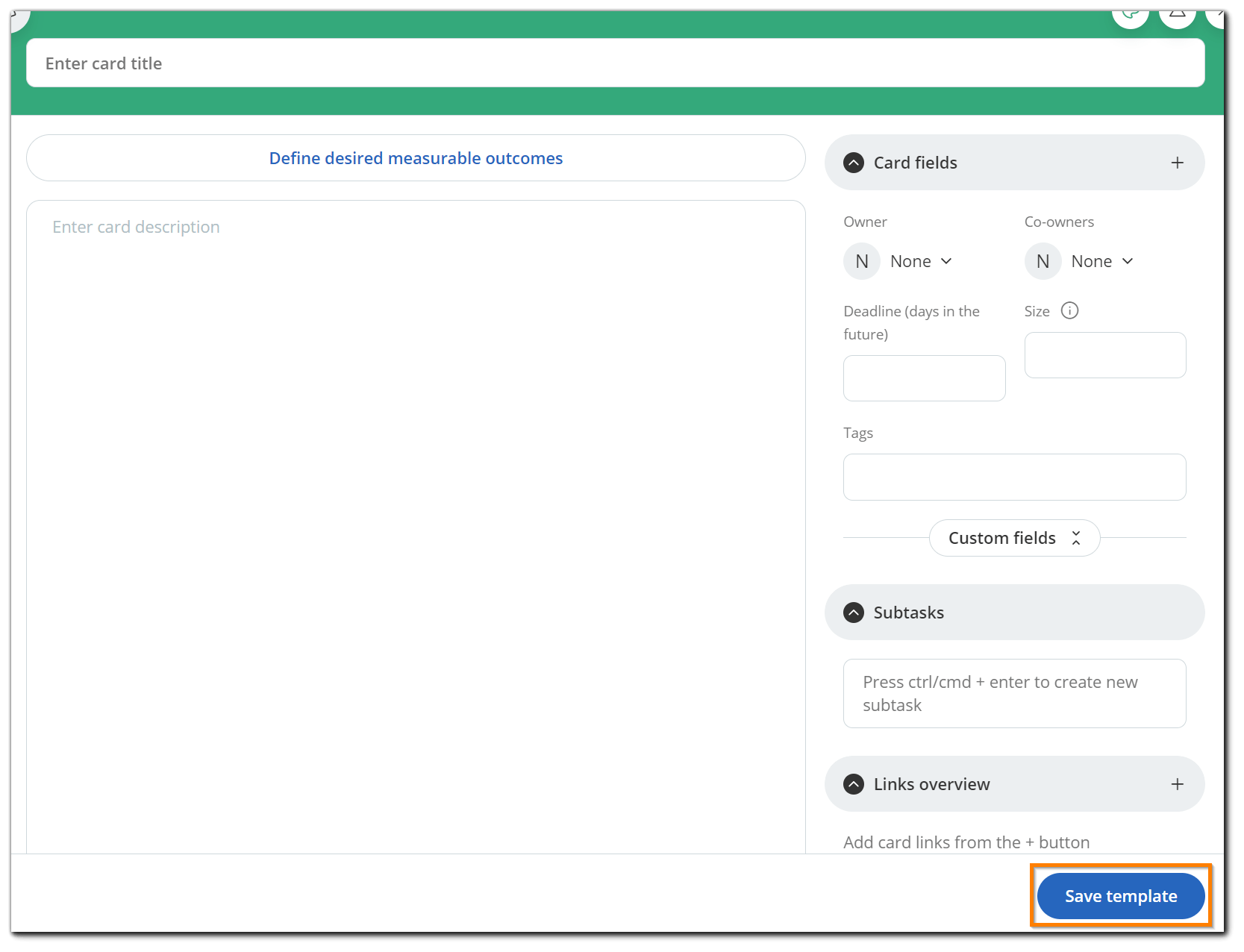The image size is (1244, 952).
Task: Click the triangle icon in top right corner
Action: point(1178,13)
